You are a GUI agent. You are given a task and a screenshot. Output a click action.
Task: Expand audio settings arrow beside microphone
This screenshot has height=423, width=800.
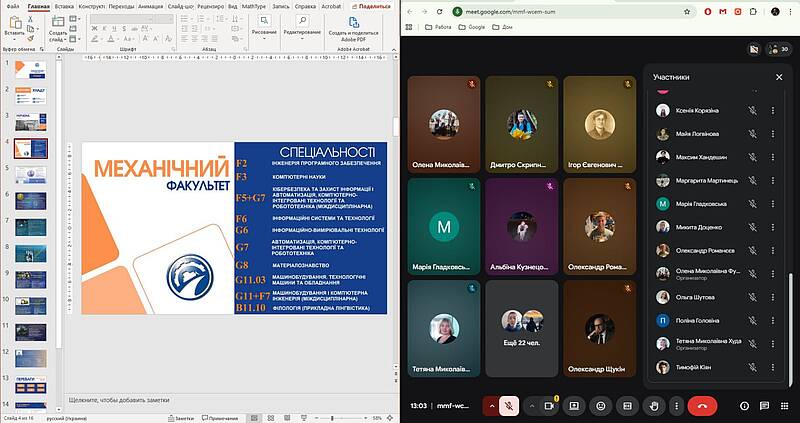coord(491,406)
